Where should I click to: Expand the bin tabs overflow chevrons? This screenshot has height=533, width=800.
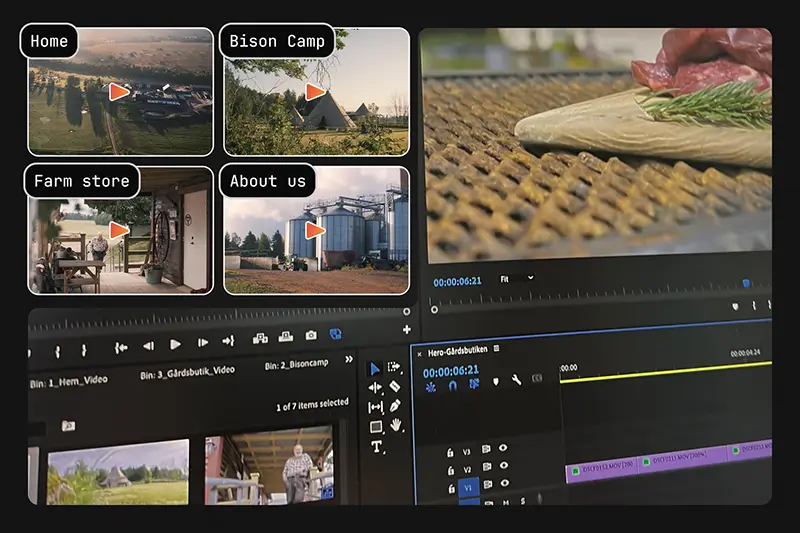click(x=349, y=359)
